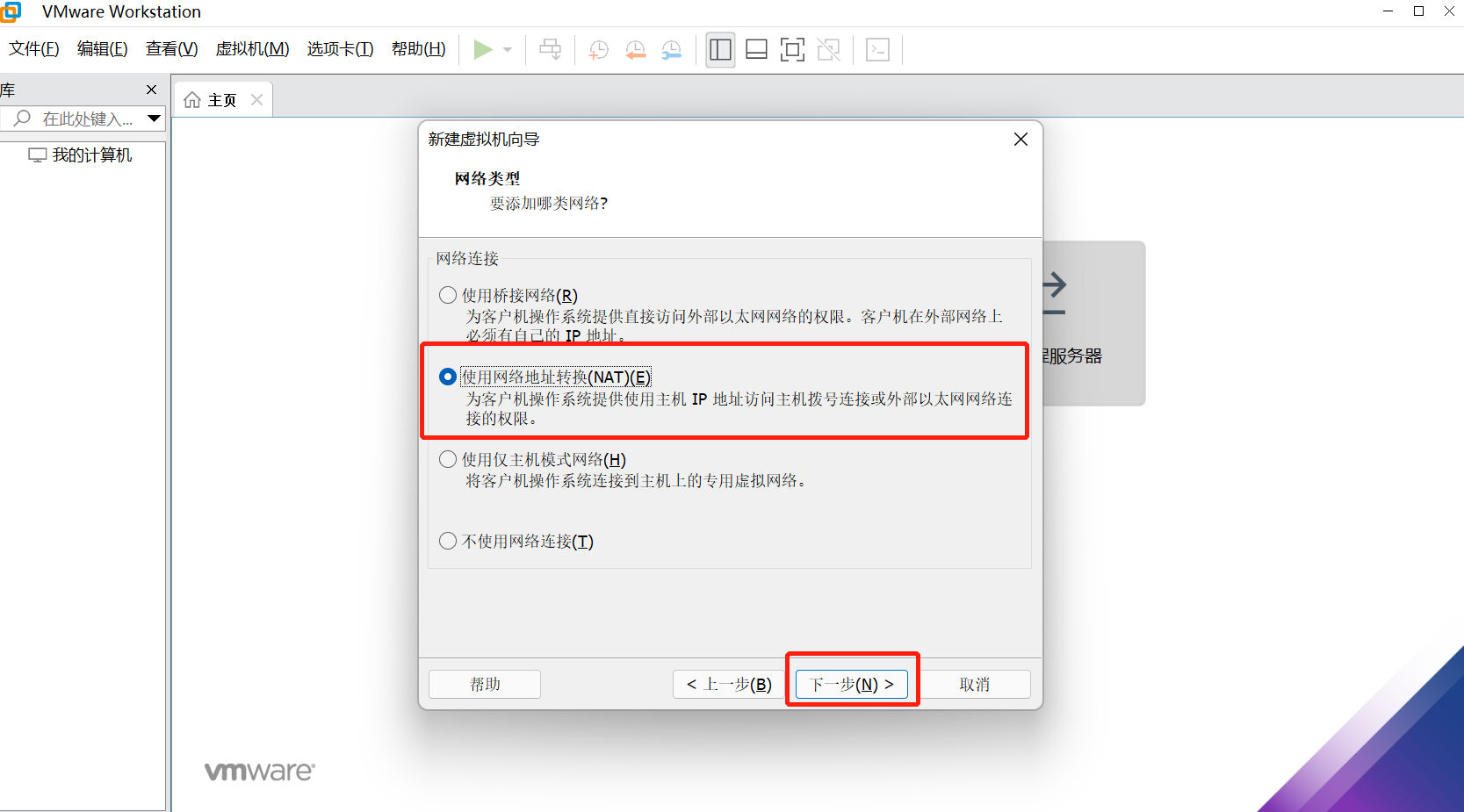Open the power options dropdown arrow
Screen dimensions: 1464x812
point(508,50)
